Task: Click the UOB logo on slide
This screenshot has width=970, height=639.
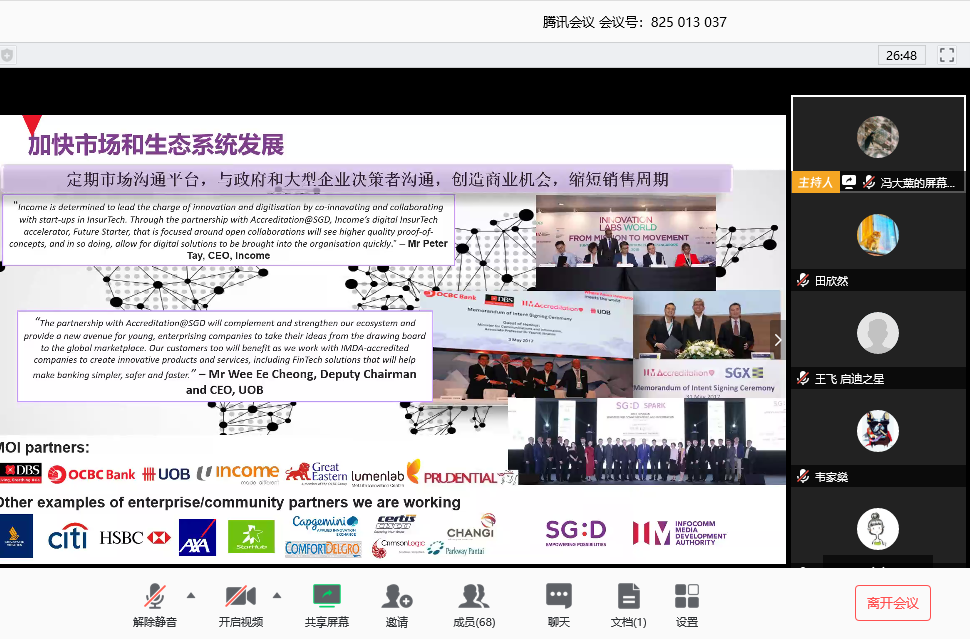Action: pyautogui.click(x=166, y=474)
